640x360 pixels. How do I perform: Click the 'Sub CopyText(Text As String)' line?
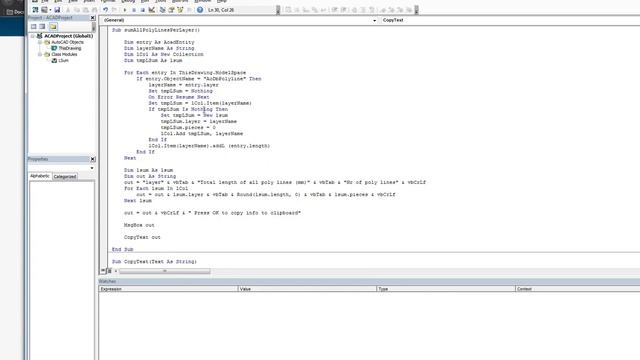click(154, 262)
